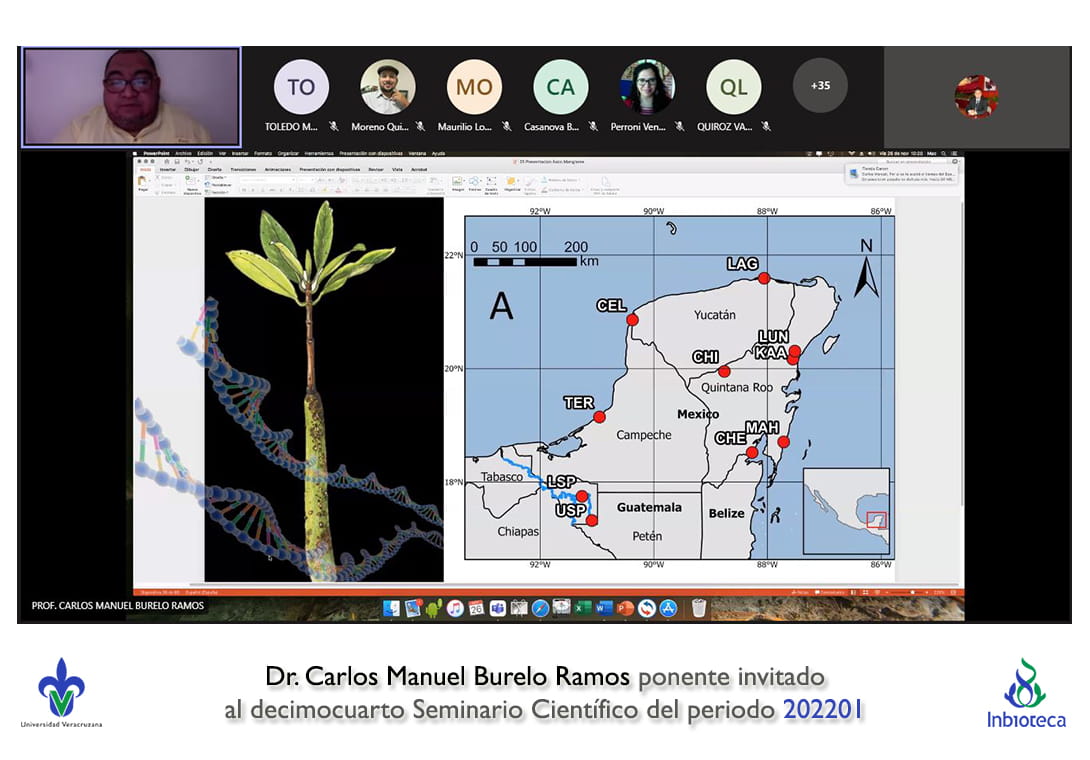This screenshot has width=1090, height=760.
Task: Open the Trash in the dock
Action: tap(699, 608)
